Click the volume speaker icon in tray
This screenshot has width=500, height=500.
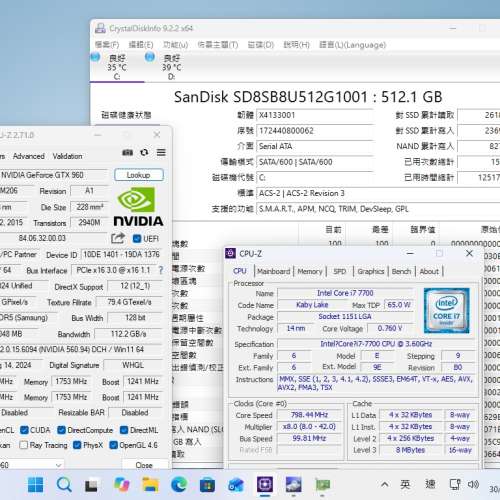[473, 484]
